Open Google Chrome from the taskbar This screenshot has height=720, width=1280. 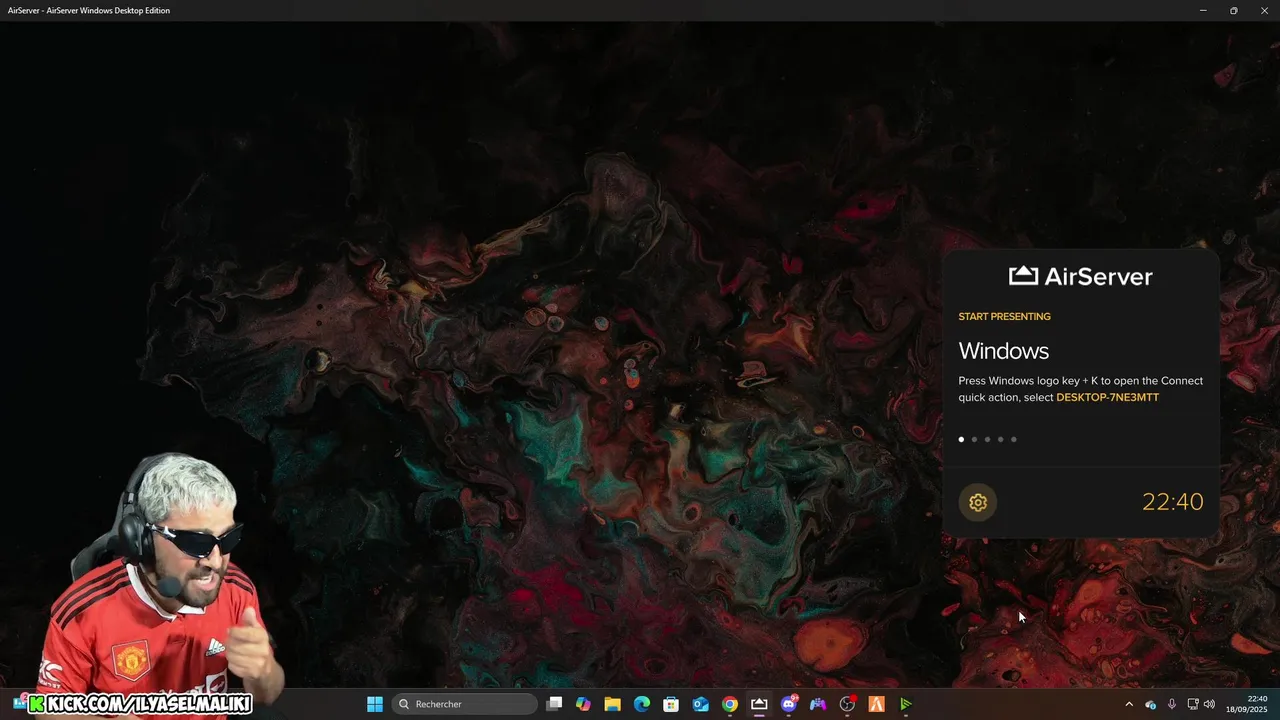click(730, 704)
